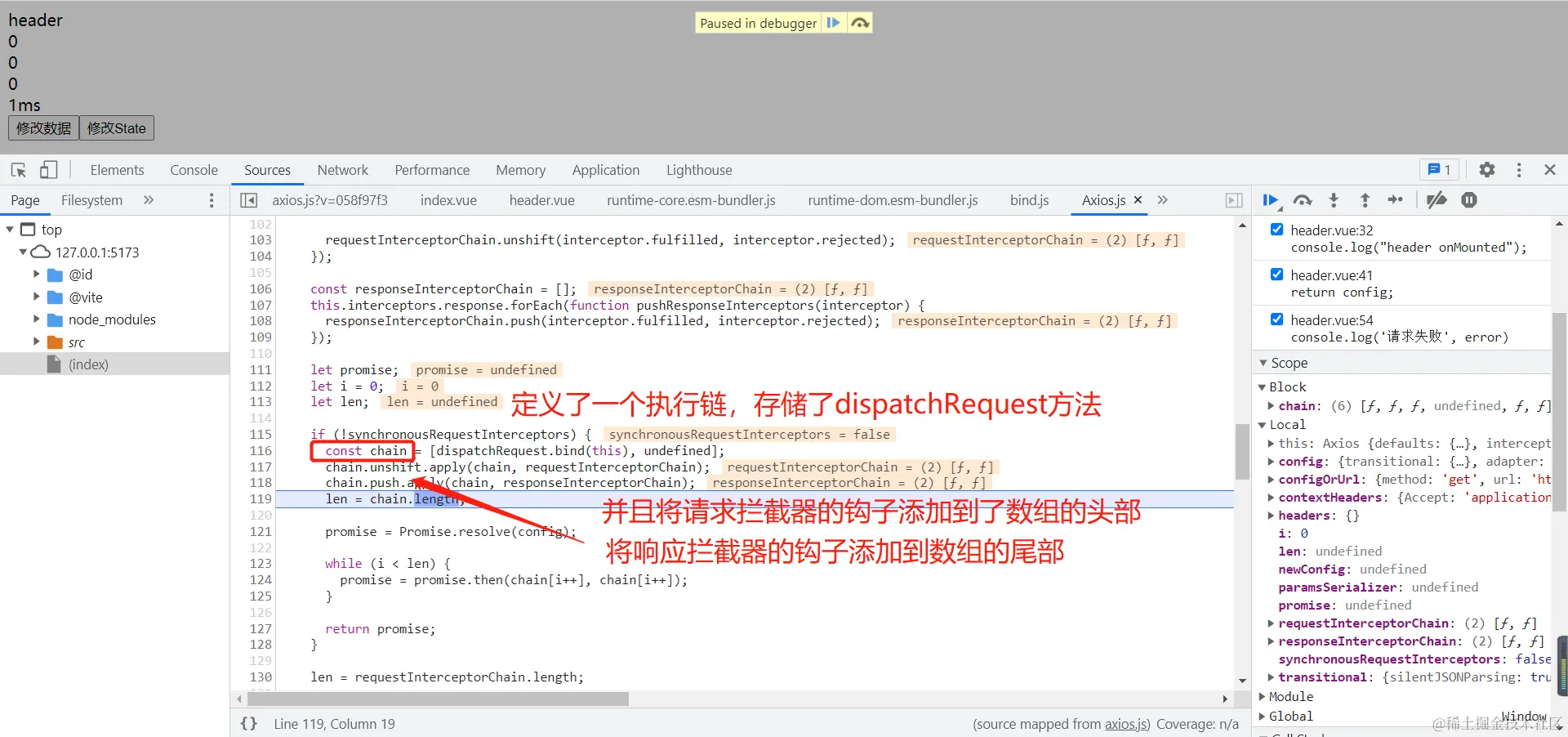Open the @vite folder icon

click(56, 297)
